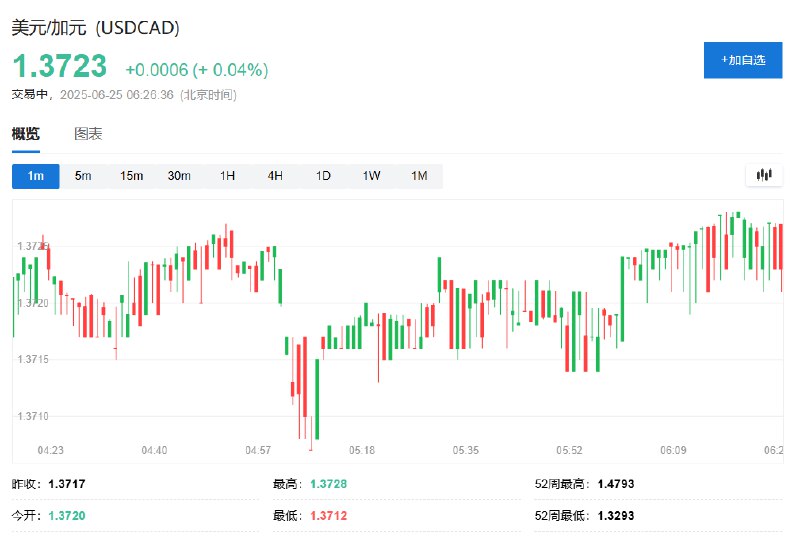Set chart period to 30m
The width and height of the screenshot is (800, 546).
coord(179,176)
